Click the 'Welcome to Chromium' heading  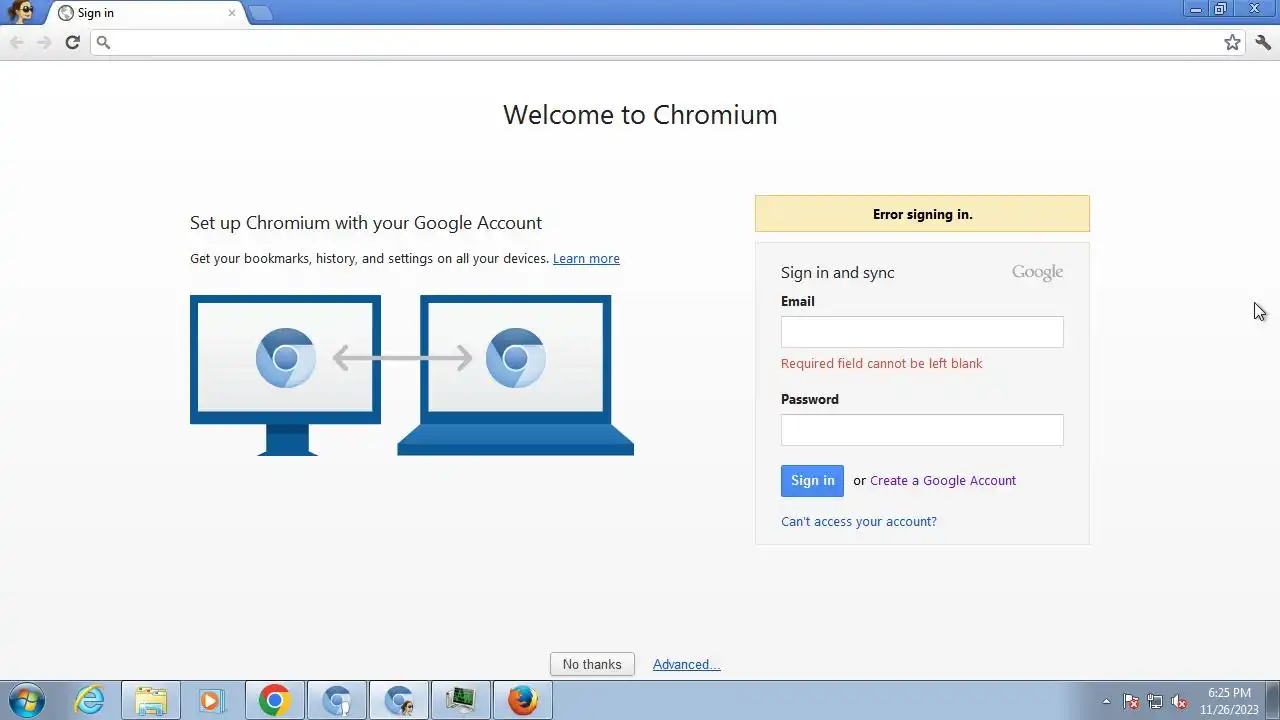(640, 115)
